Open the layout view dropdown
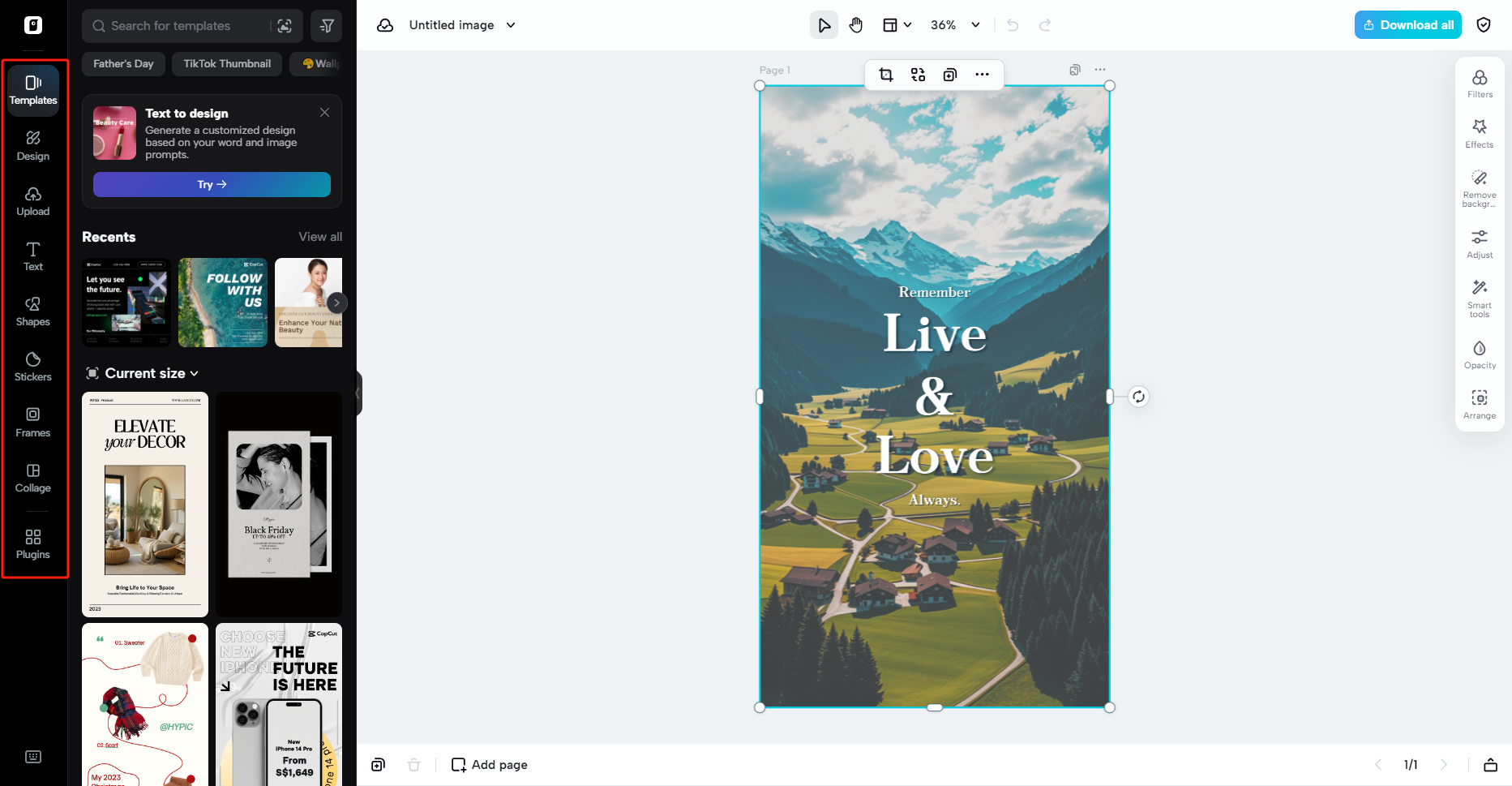This screenshot has width=1512, height=786. coord(897,25)
